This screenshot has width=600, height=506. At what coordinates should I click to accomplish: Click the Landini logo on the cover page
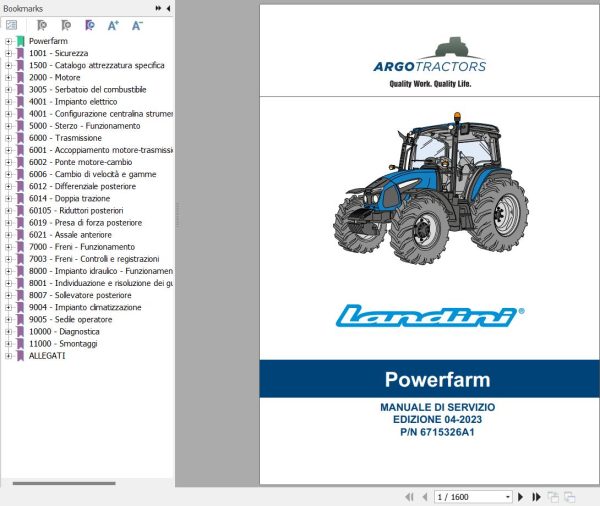(x=430, y=315)
